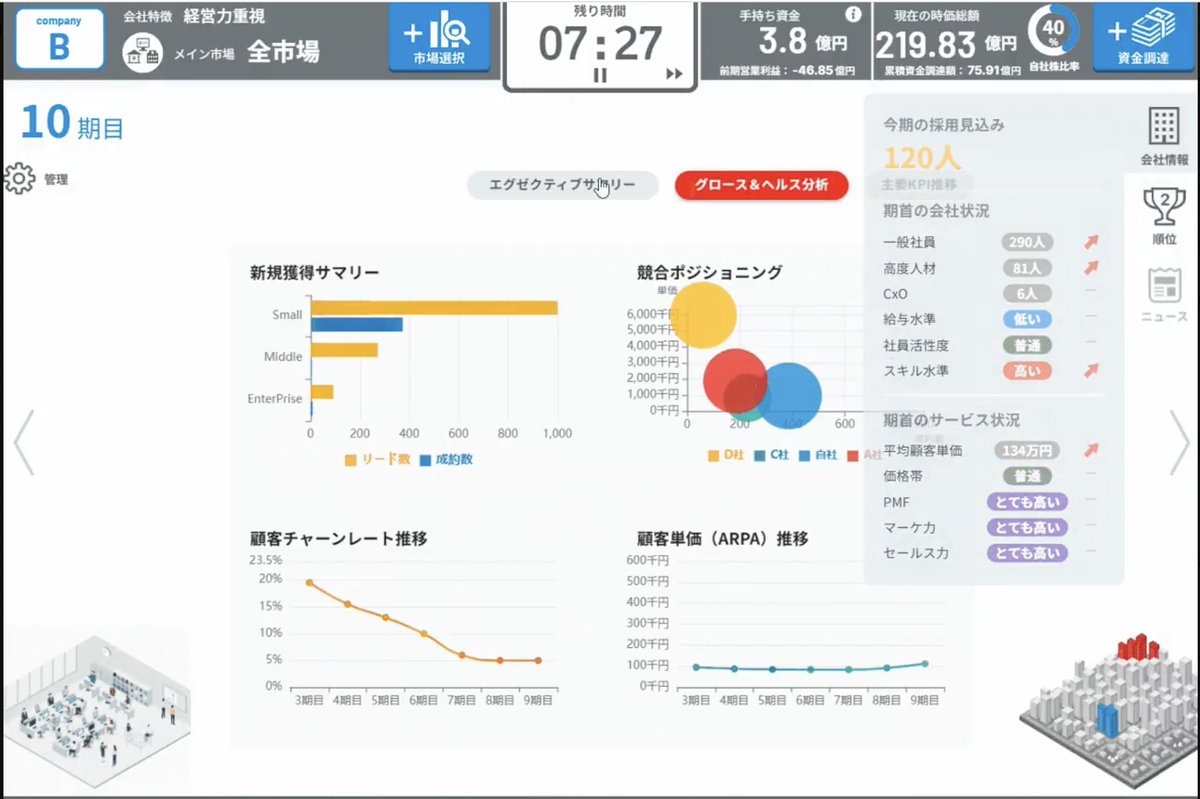1200x799 pixels.
Task: Click the blue 自社 bubble
Action: pyautogui.click(x=788, y=396)
